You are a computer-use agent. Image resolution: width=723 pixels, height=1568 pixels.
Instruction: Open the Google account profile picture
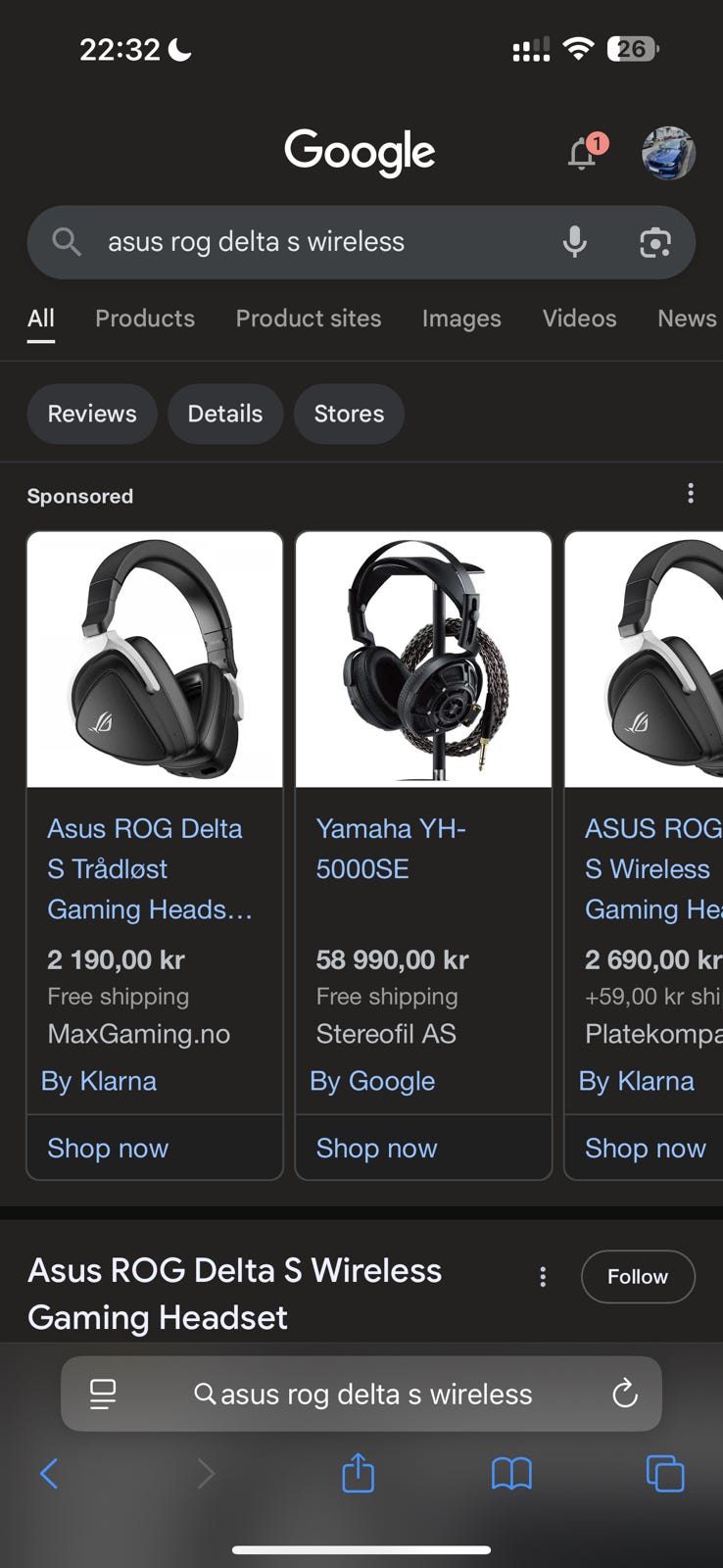pyautogui.click(x=668, y=153)
